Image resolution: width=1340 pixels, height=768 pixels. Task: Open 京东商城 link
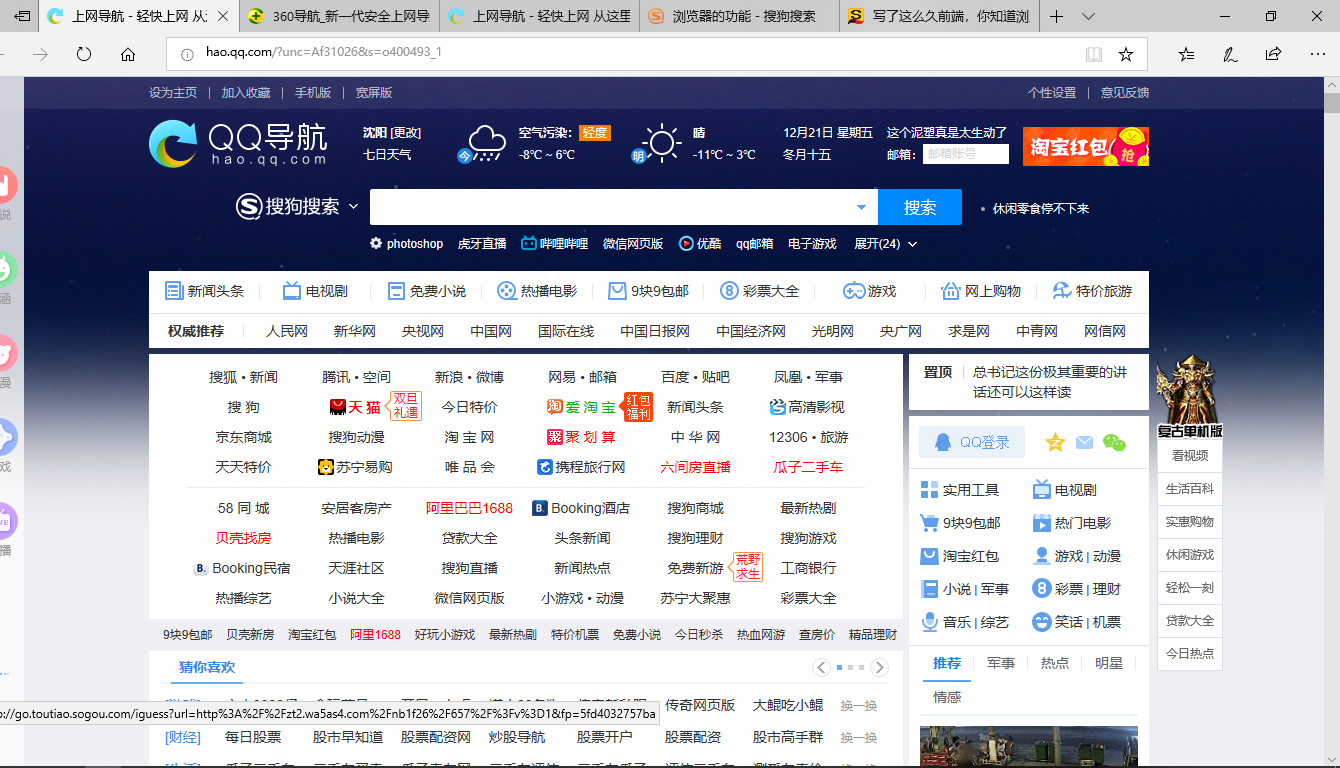(x=243, y=437)
